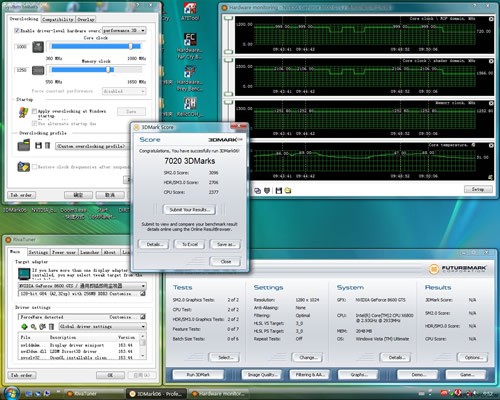Click the Change button under Settings
This screenshot has height=400, width=500.
(307, 357)
